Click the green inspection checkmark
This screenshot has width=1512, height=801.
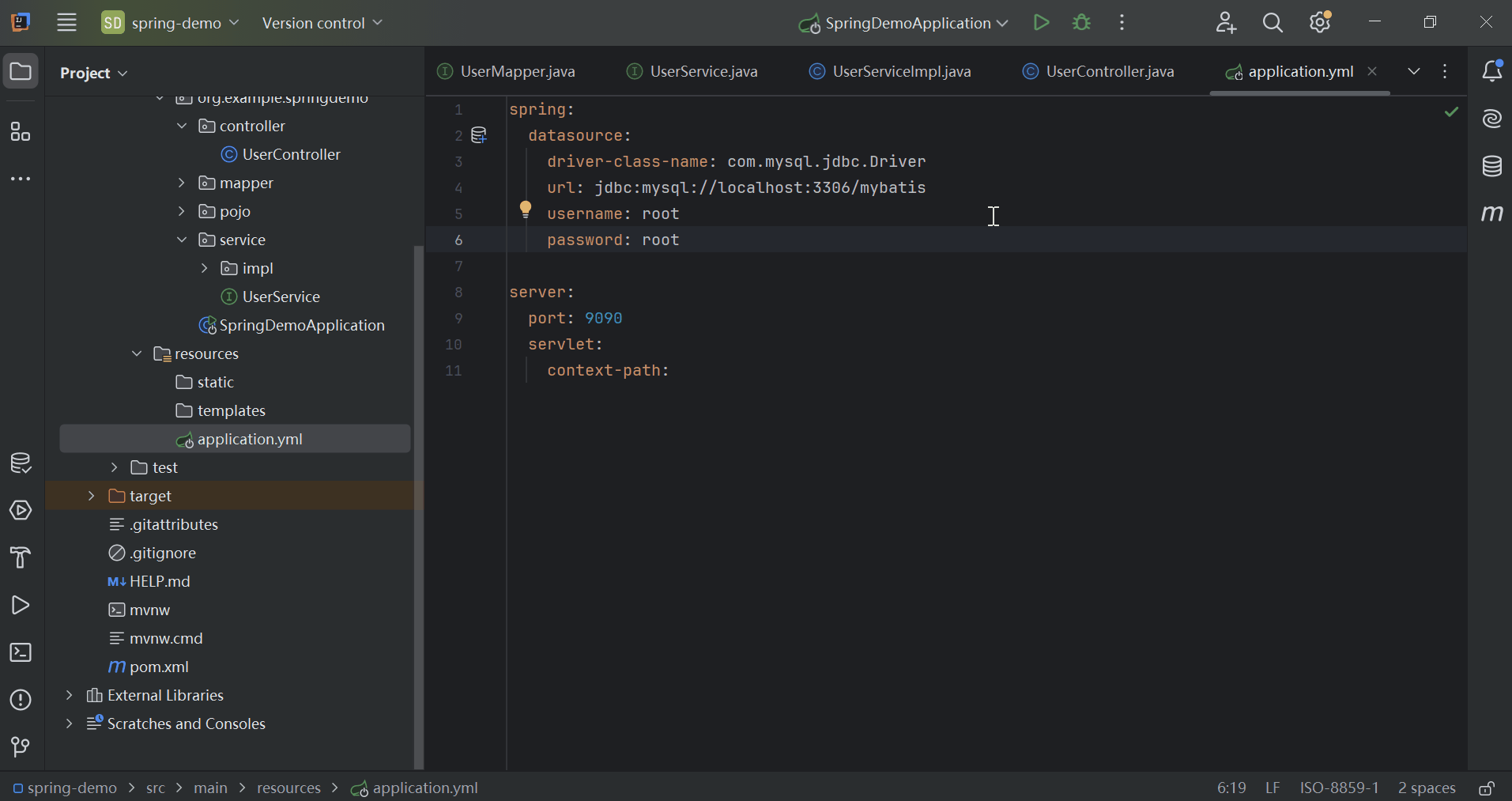[x=1452, y=111]
